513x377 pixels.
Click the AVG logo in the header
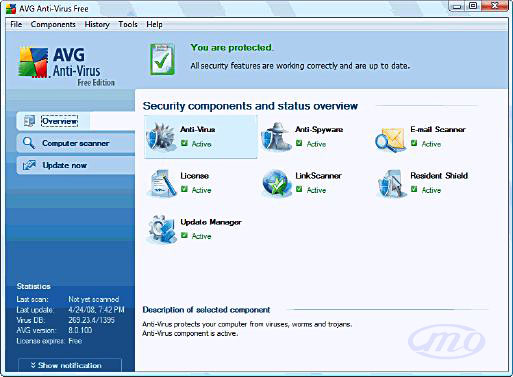click(x=33, y=63)
